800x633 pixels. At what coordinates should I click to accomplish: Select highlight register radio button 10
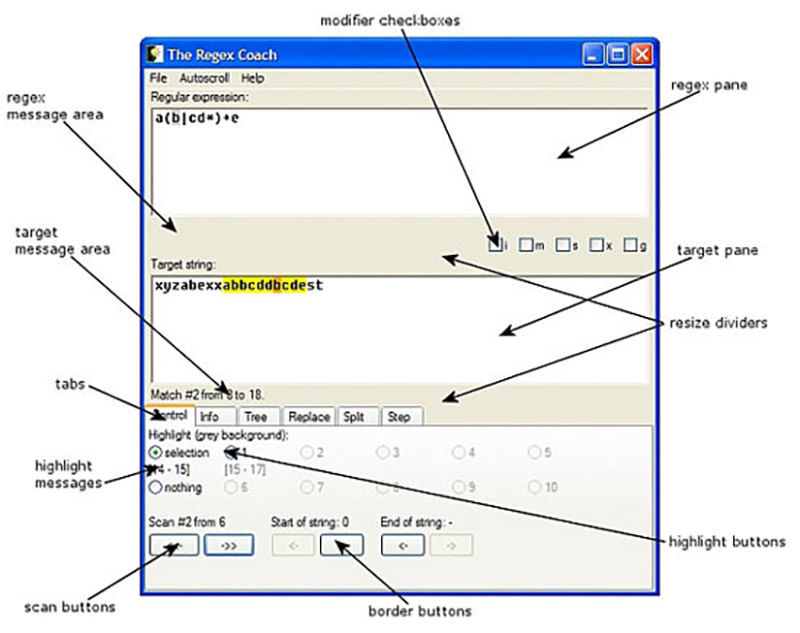tap(534, 487)
